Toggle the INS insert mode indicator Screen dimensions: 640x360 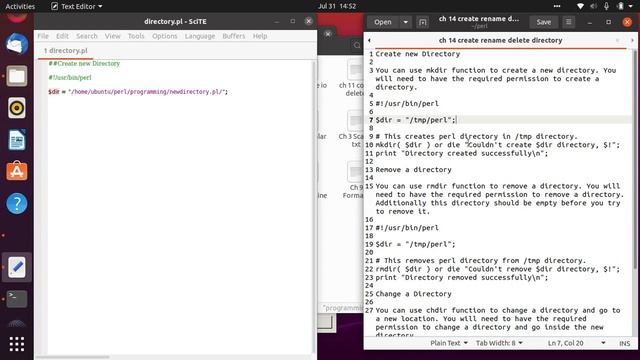624,344
